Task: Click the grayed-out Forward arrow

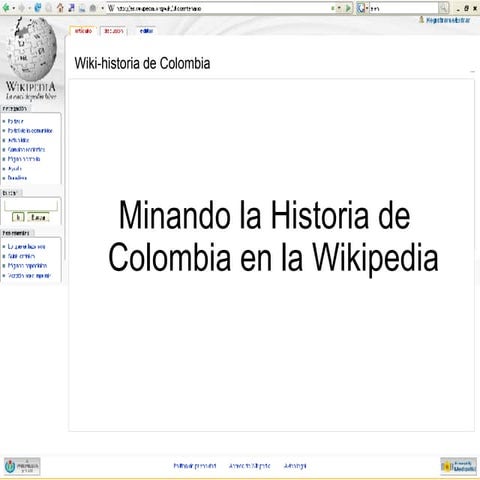Action: [x=22, y=8]
